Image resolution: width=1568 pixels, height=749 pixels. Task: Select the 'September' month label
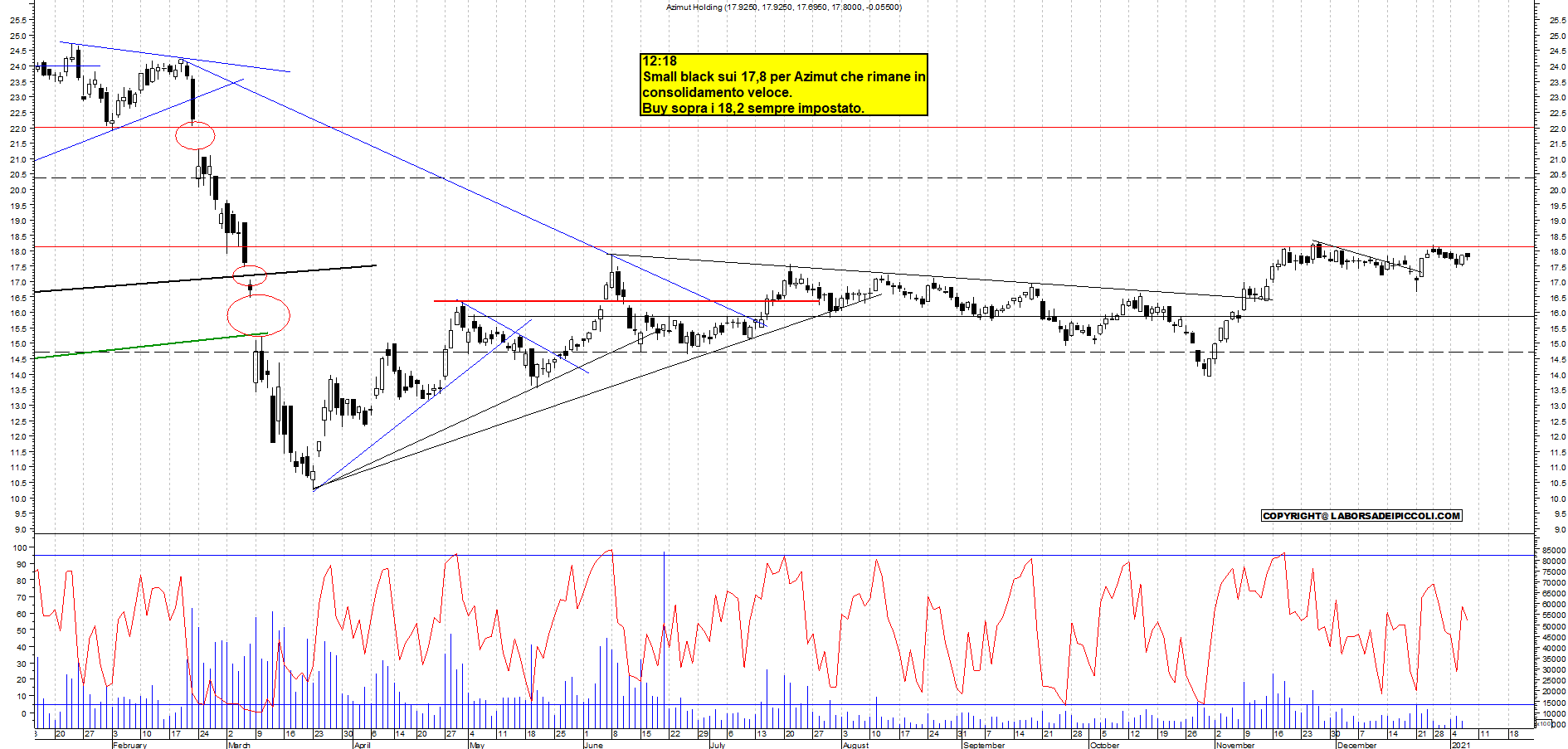point(984,745)
